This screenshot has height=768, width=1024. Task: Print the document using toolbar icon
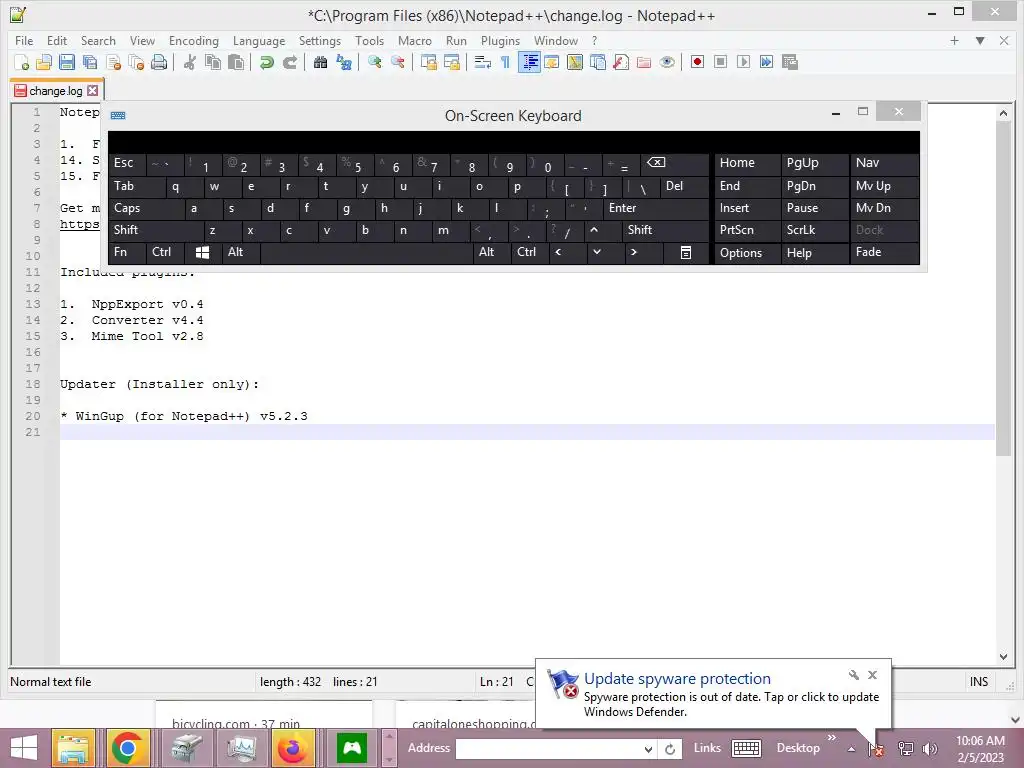click(159, 62)
